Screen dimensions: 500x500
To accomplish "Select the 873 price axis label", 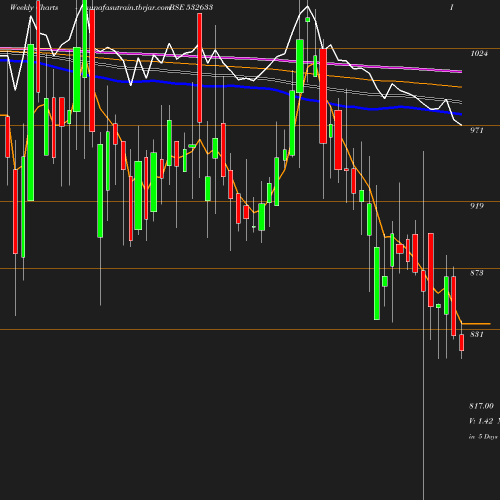I will (477, 273).
